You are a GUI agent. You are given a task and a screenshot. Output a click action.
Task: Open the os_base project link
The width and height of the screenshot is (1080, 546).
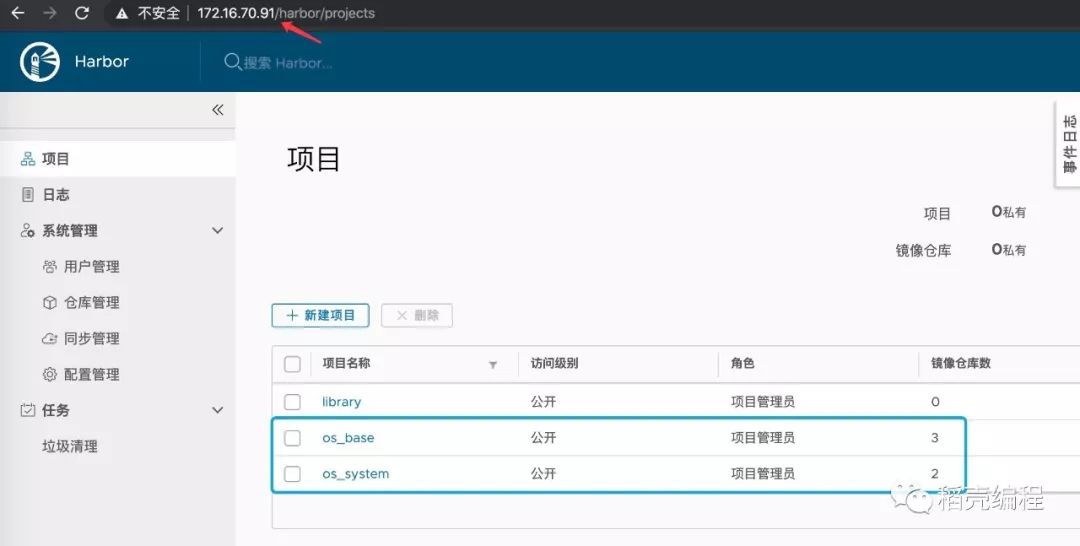[x=349, y=438]
